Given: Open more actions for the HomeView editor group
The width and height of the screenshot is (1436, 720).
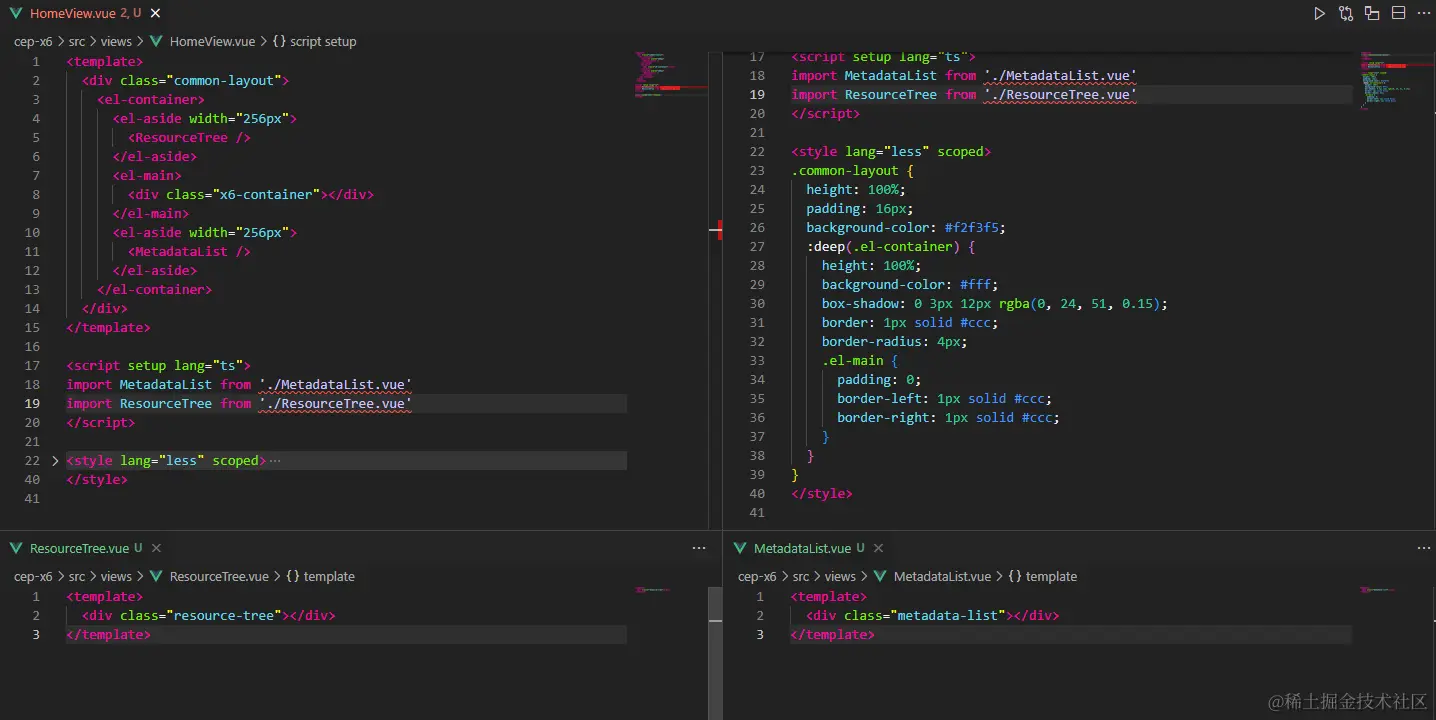Looking at the screenshot, I should click(x=1423, y=14).
